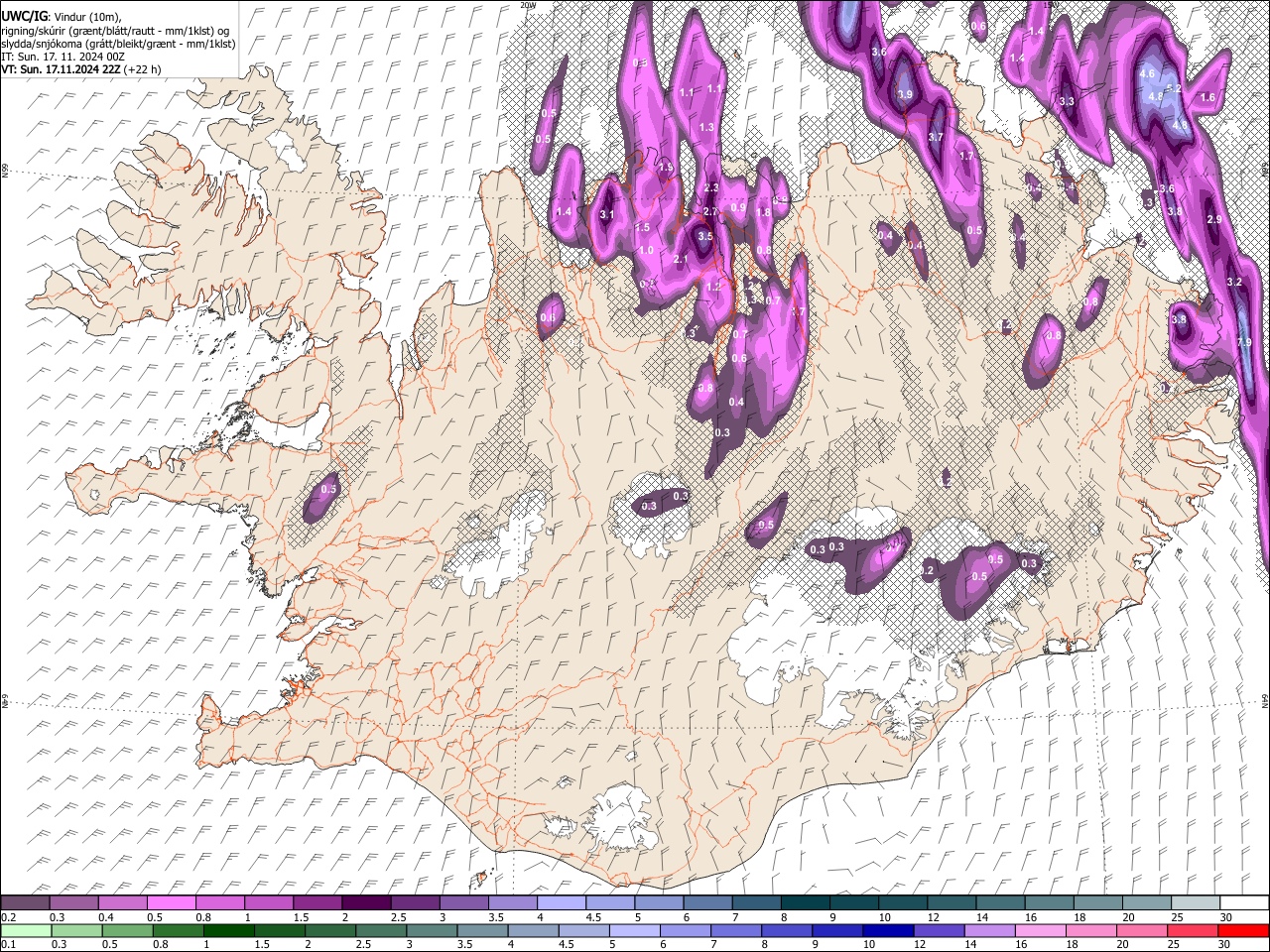Click the light gray 25 swatch in top legend
1270x952 pixels.
tap(1196, 903)
